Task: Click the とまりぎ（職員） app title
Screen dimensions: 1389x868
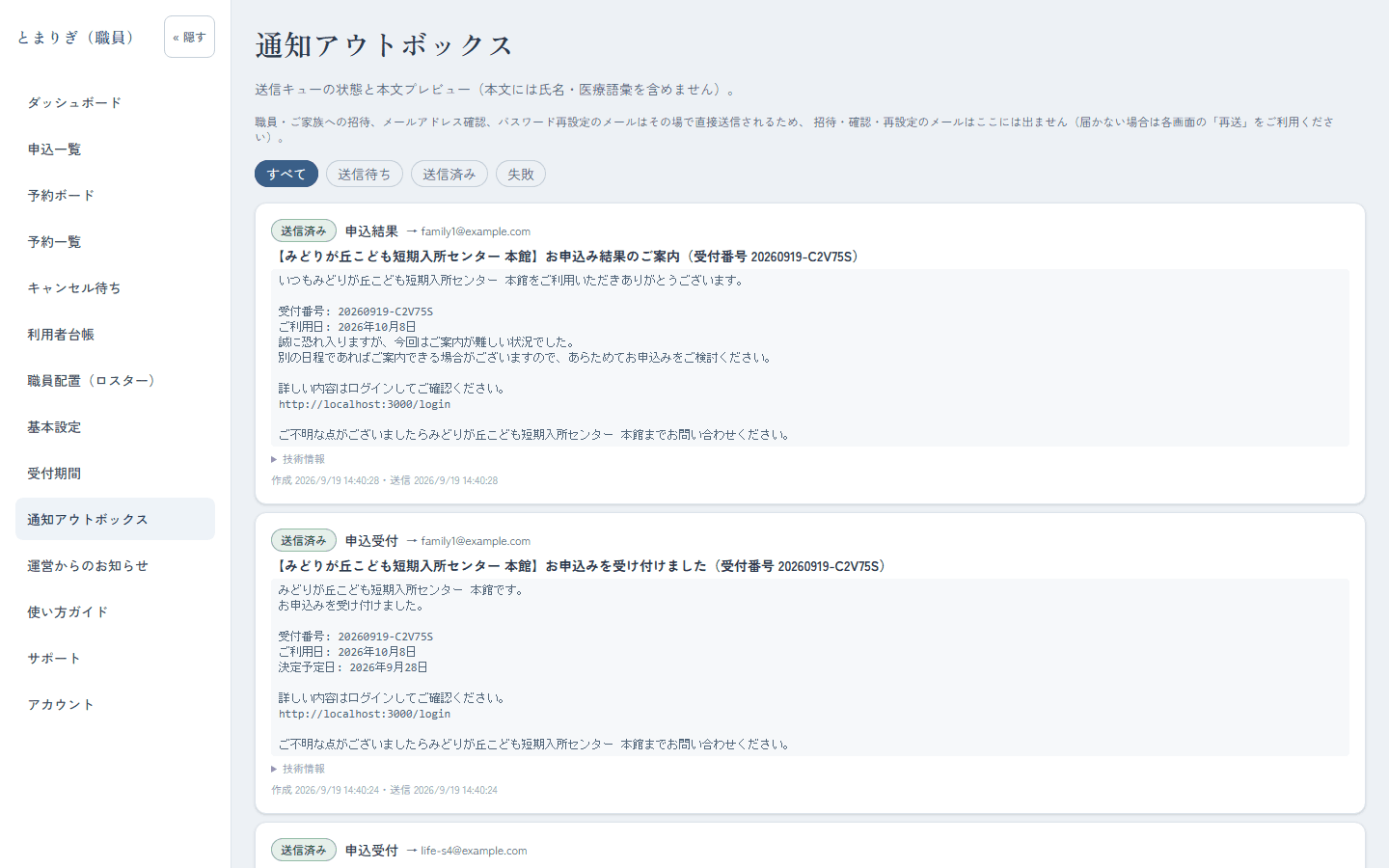Action: 77,37
